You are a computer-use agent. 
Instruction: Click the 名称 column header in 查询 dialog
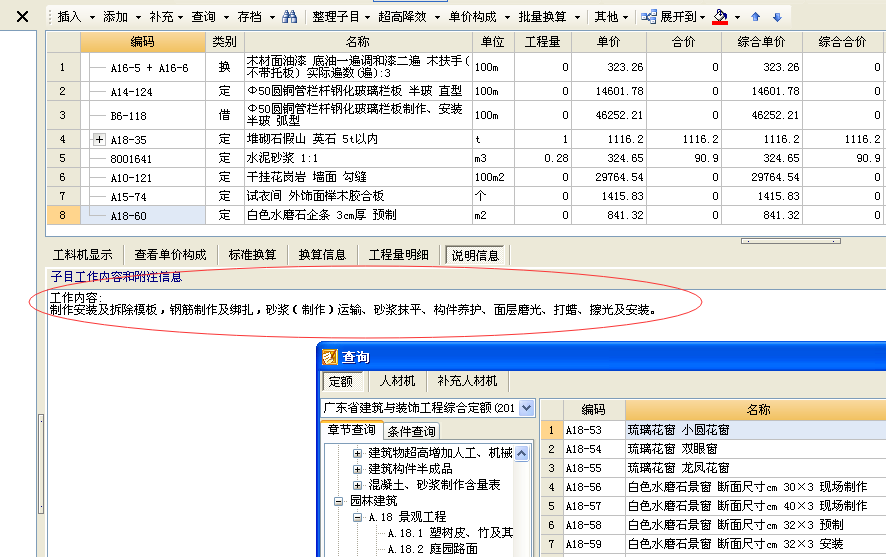pyautogui.click(x=757, y=410)
